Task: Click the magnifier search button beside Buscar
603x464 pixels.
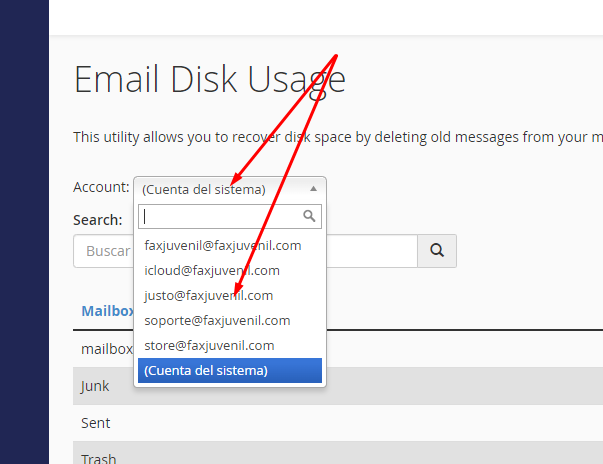Action: pos(437,251)
